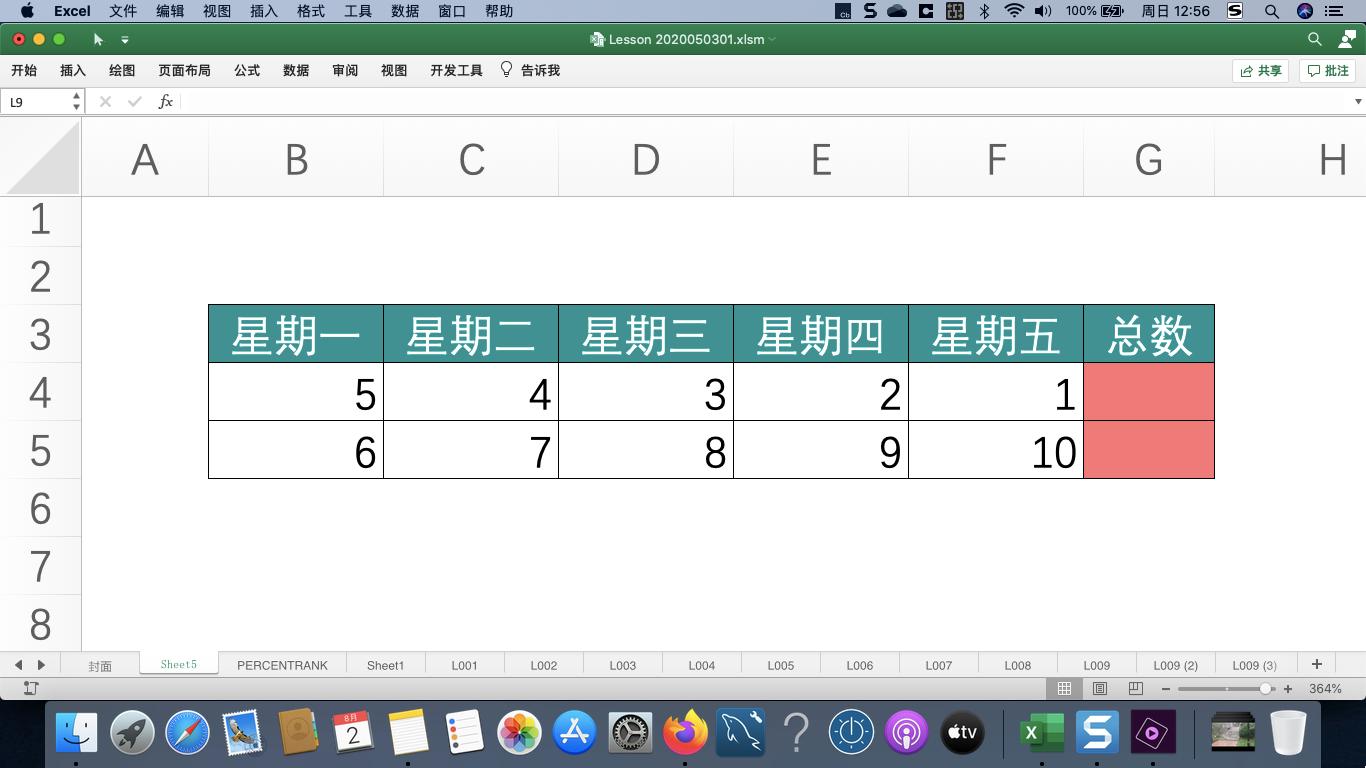Switch to Normal view via status bar icon
Screen dimensions: 1366x768
point(1064,688)
